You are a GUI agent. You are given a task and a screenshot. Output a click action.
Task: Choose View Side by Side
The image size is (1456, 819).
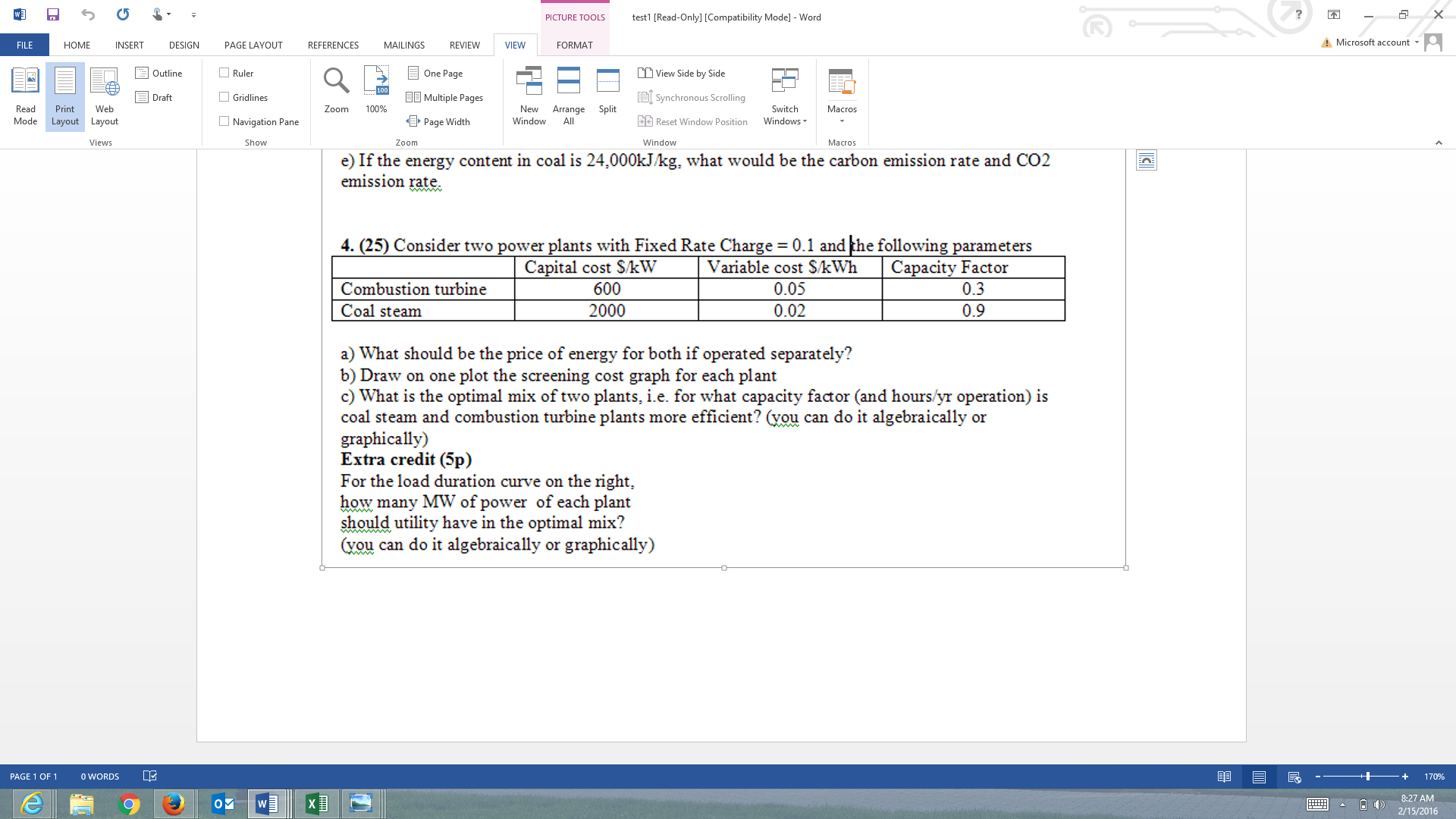click(682, 73)
